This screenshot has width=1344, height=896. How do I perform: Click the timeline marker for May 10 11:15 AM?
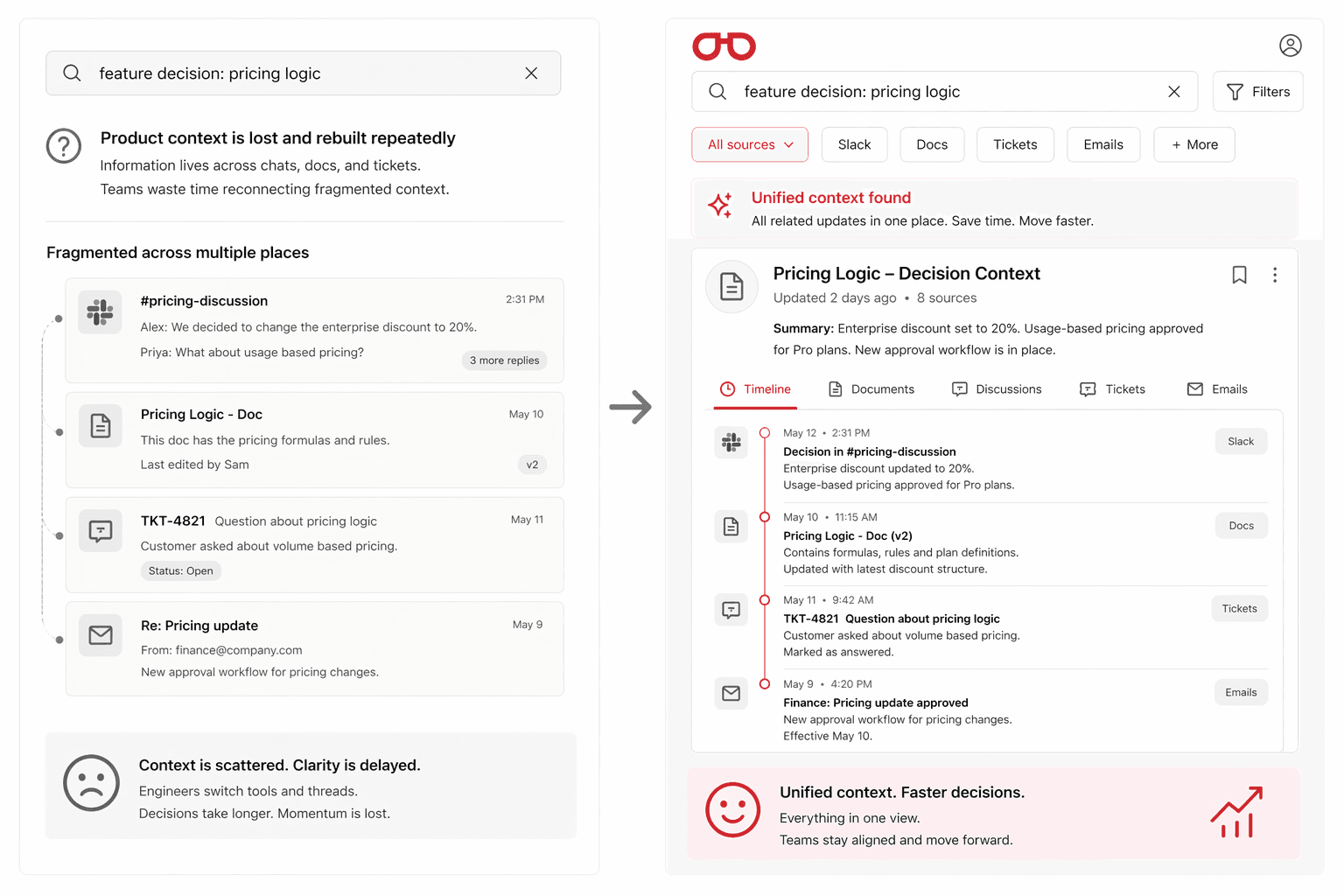765,517
